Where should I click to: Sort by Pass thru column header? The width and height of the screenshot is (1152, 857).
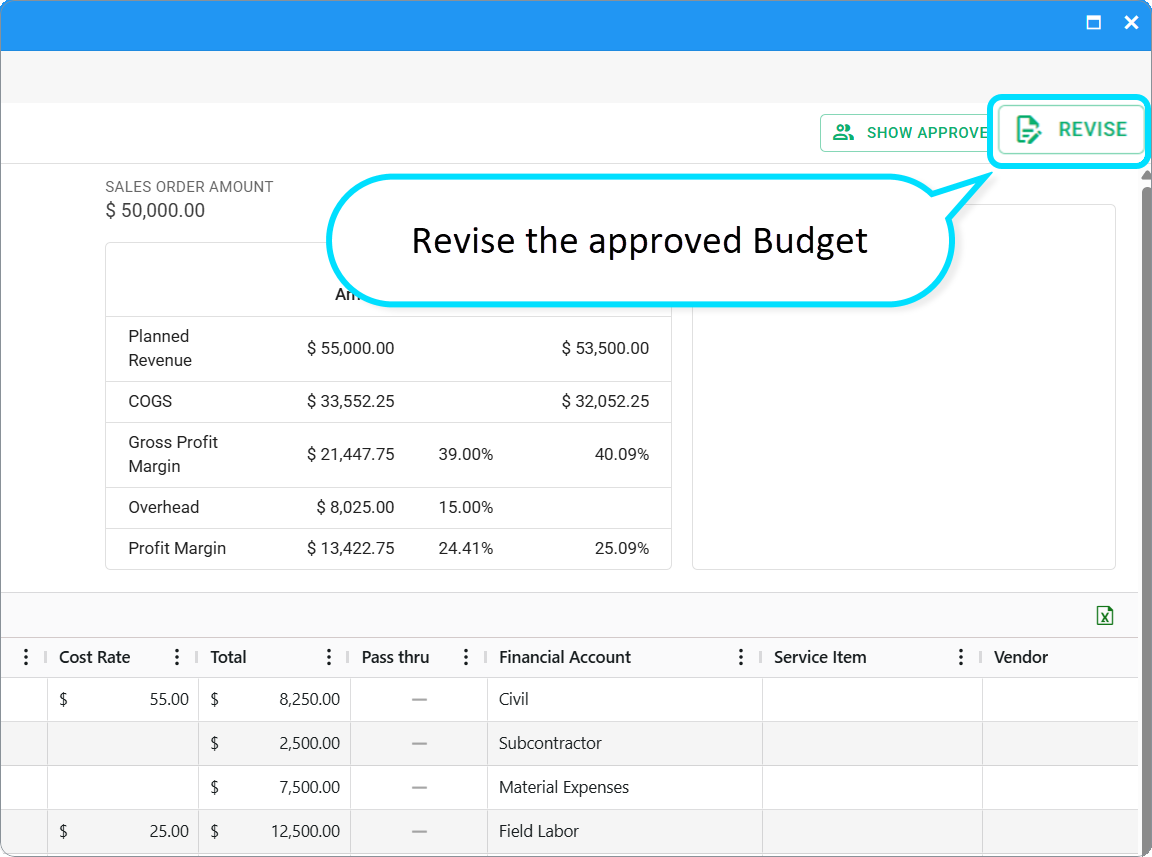(x=395, y=657)
